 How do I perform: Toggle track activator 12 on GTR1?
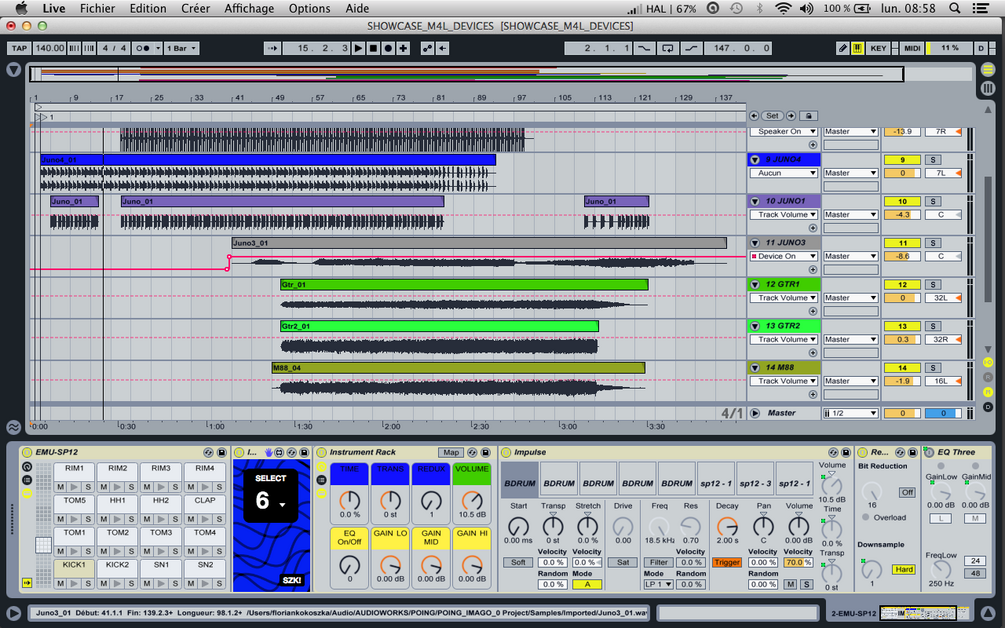pyautogui.click(x=902, y=285)
